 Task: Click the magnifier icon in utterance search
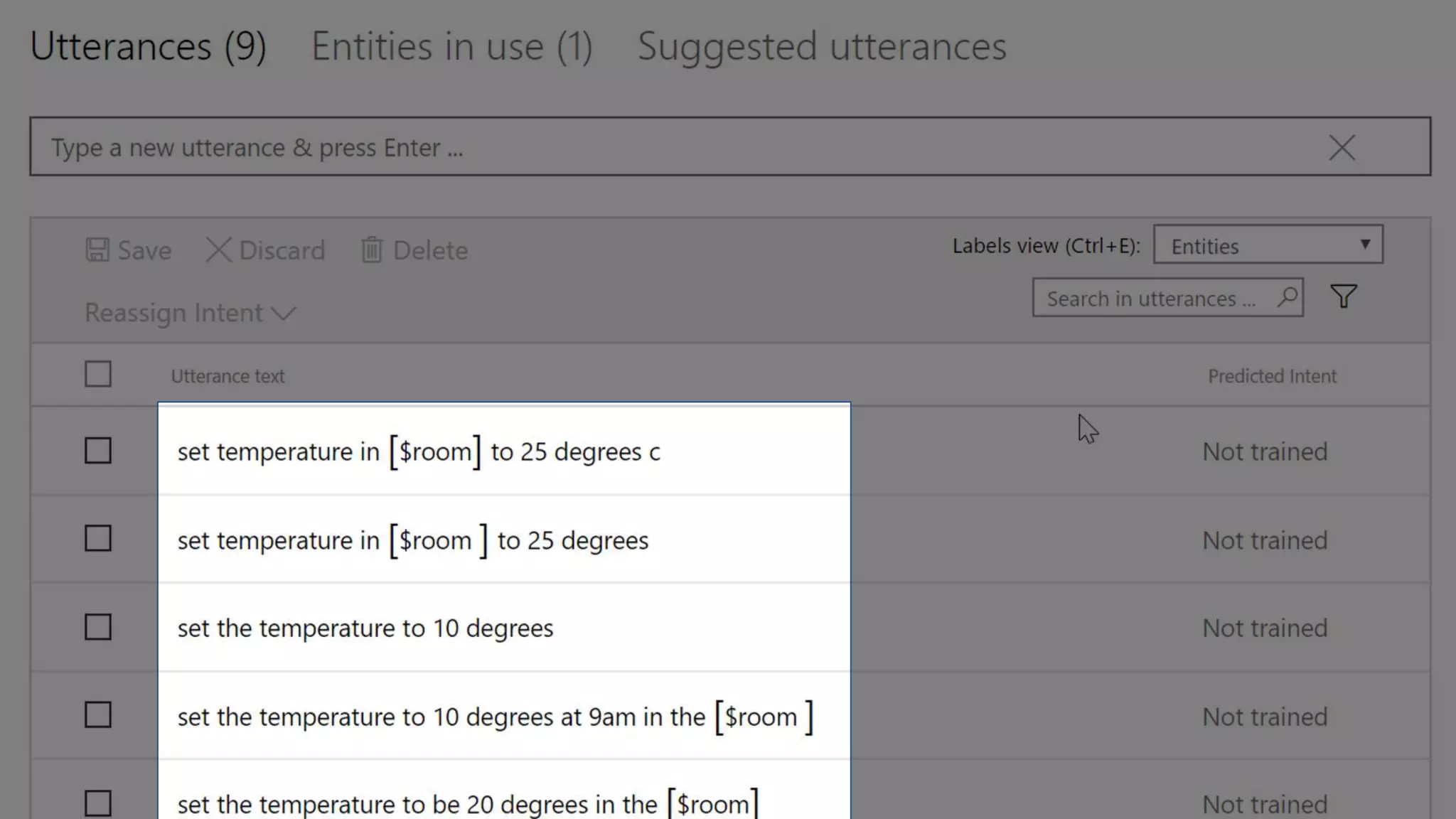[x=1287, y=297]
